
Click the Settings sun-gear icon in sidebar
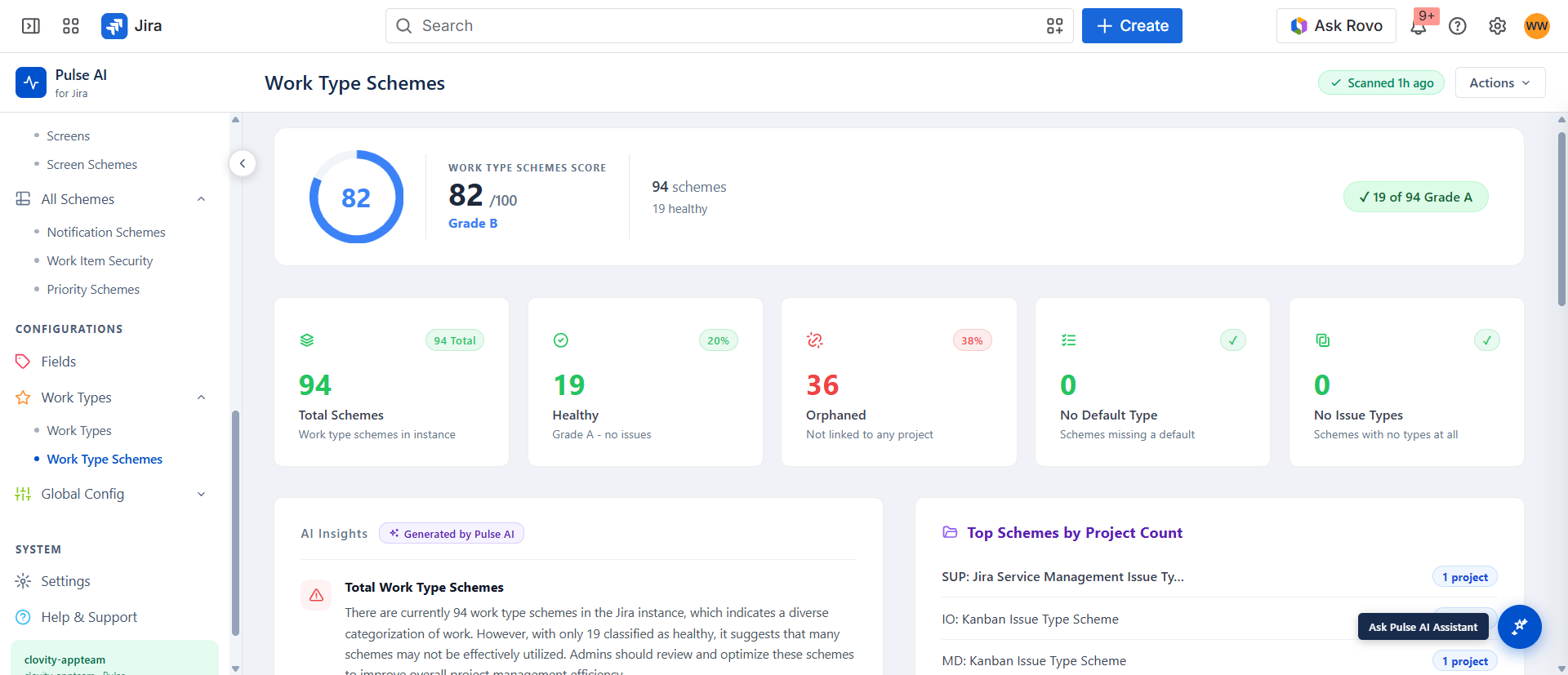pos(23,581)
